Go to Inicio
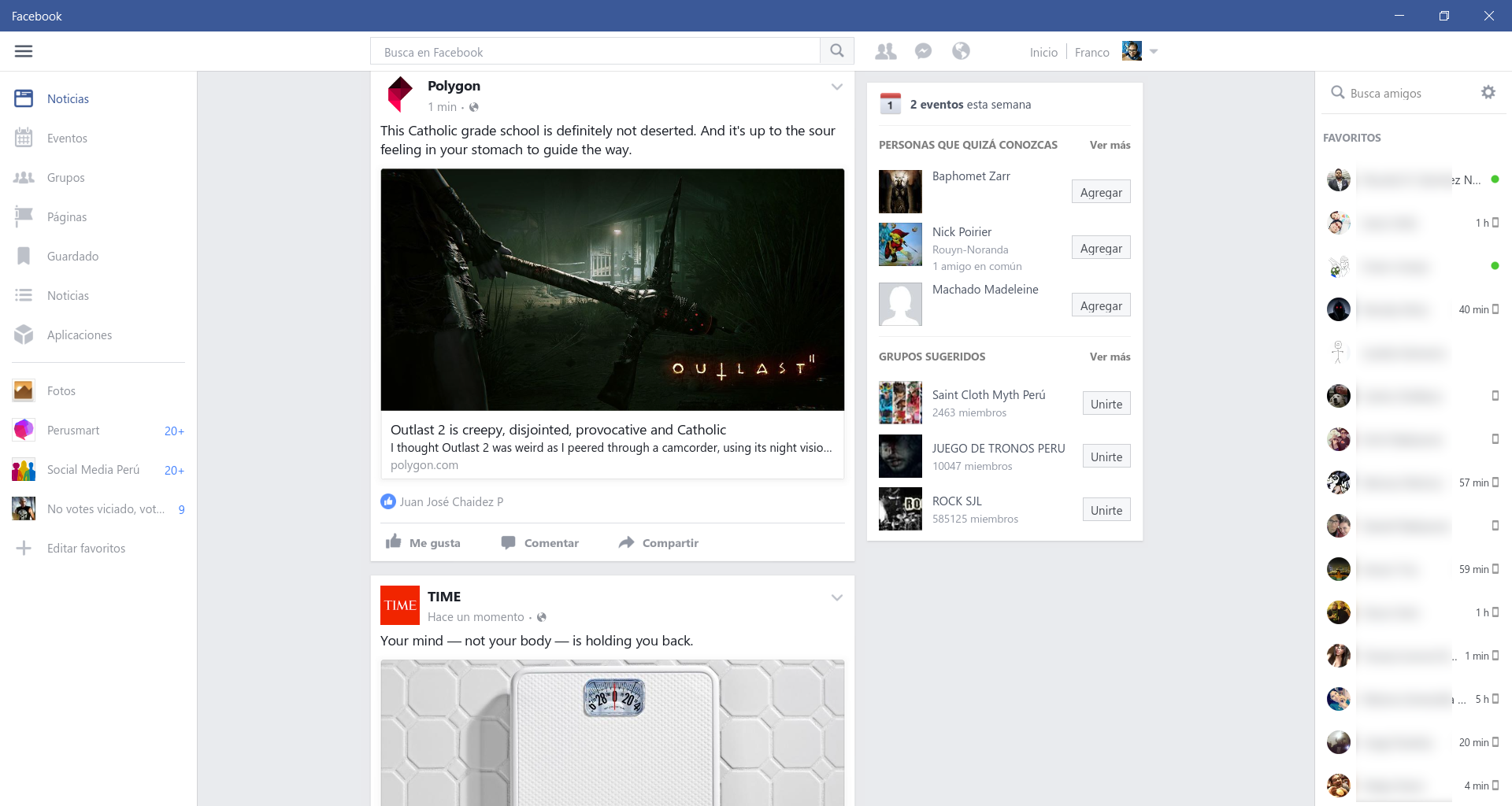Image resolution: width=1512 pixels, height=806 pixels. click(x=1043, y=52)
